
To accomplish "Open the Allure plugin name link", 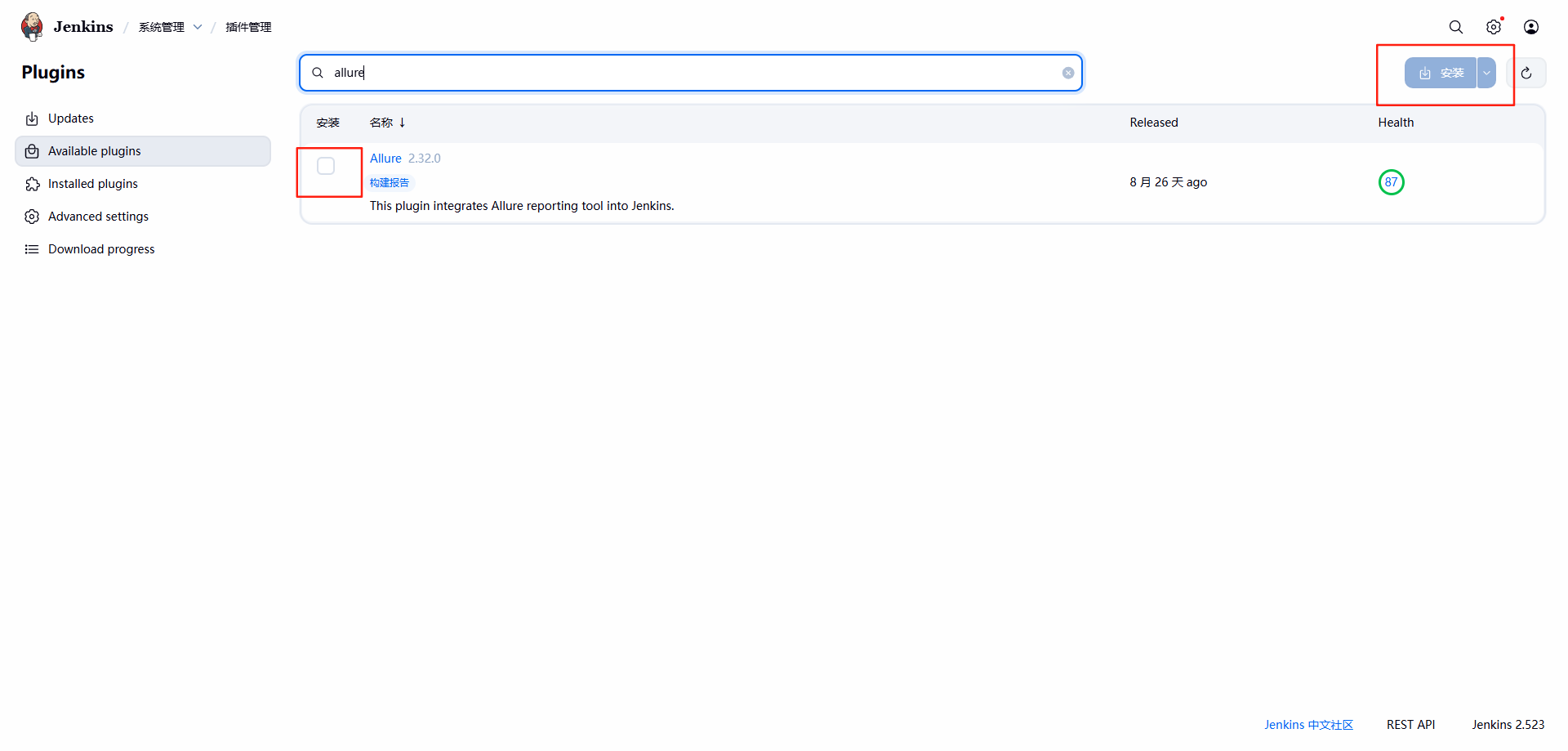I will pyautogui.click(x=385, y=159).
